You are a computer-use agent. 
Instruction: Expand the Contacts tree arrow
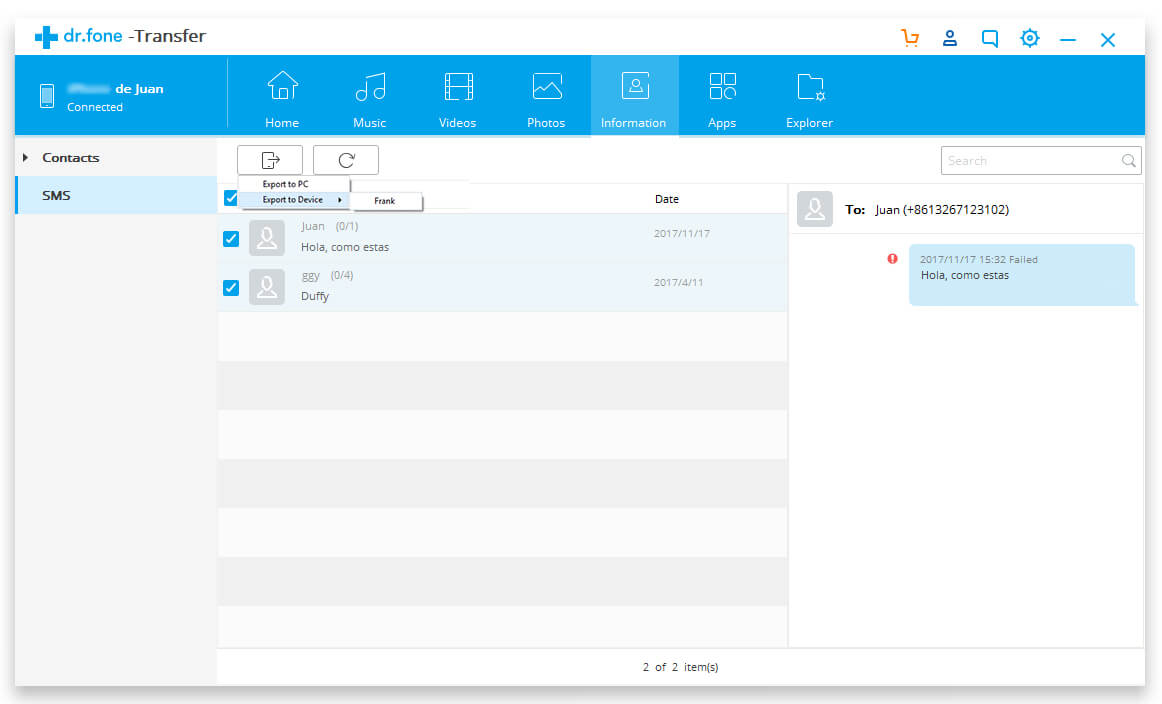pyautogui.click(x=25, y=158)
